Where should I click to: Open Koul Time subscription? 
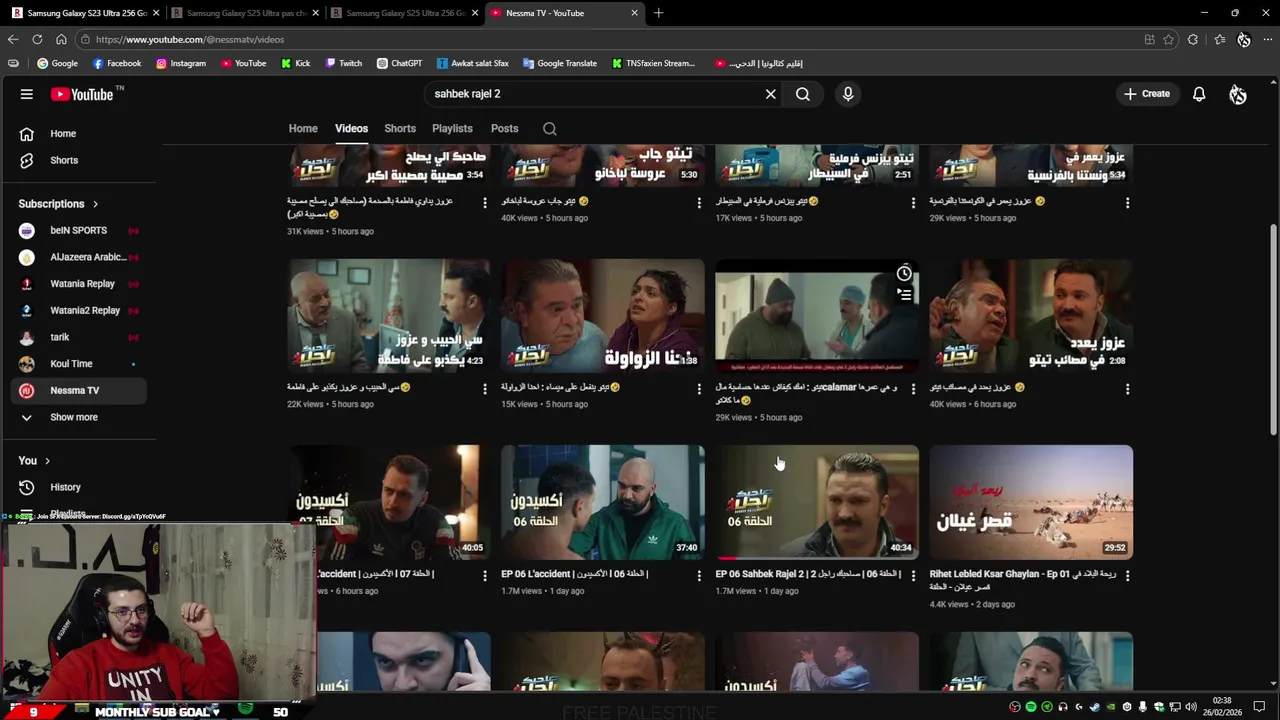click(x=79, y=364)
